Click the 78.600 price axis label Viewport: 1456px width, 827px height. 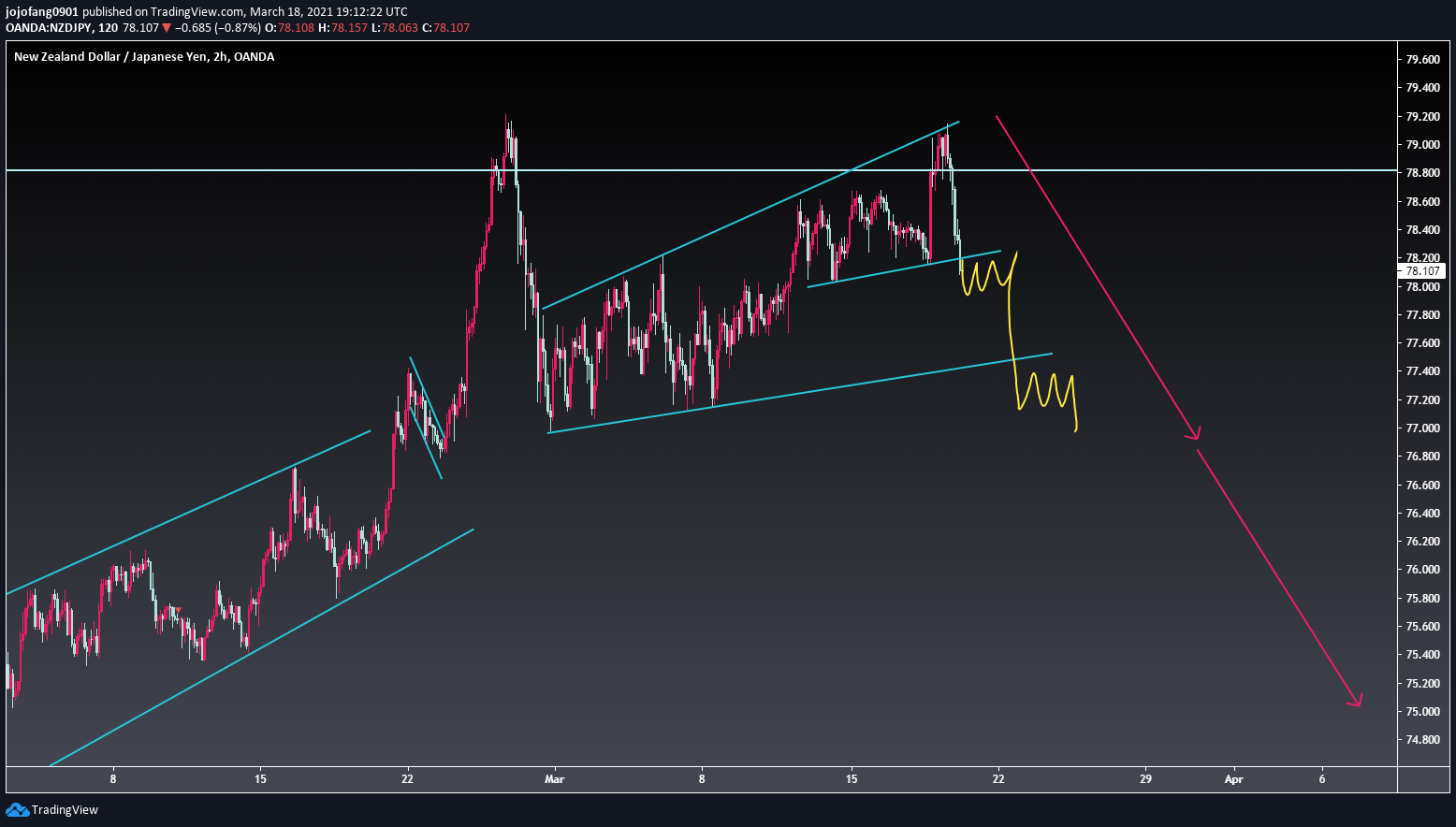coord(1423,202)
